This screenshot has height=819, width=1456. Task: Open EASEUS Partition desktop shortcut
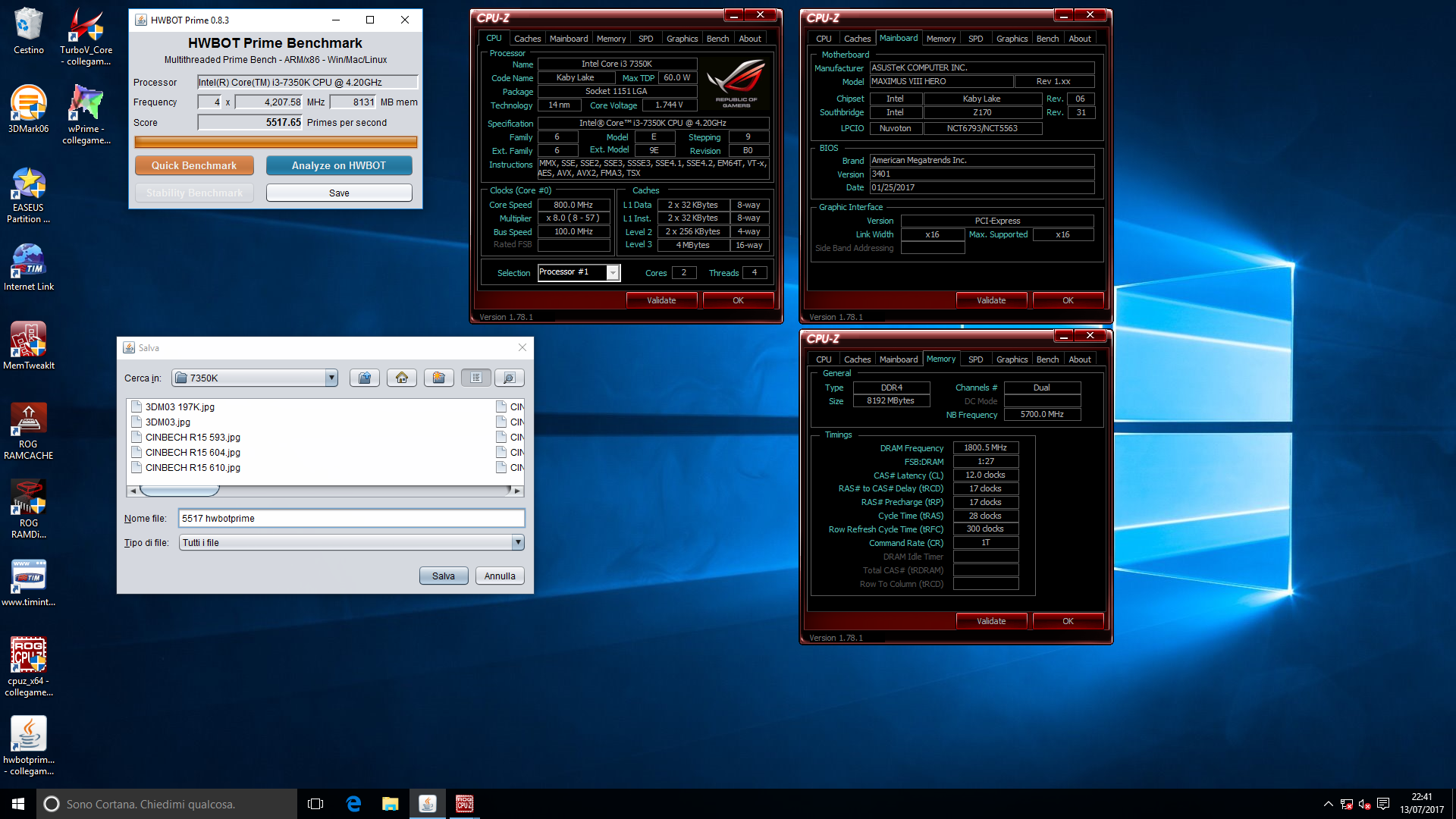point(29,195)
